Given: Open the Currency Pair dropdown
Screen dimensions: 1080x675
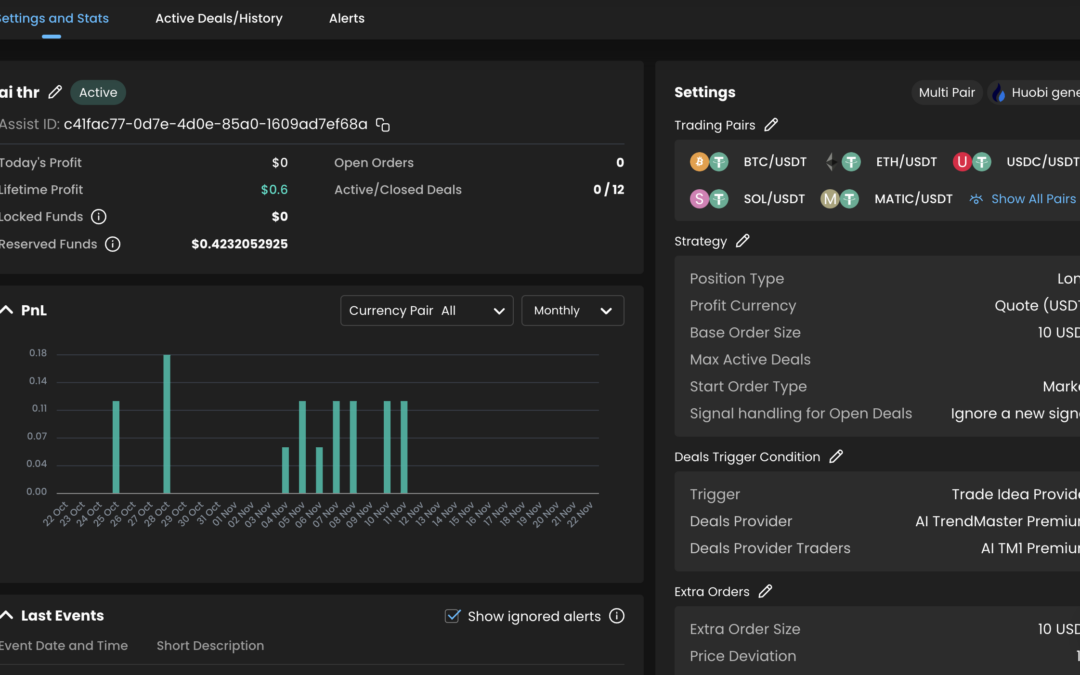Looking at the screenshot, I should tap(427, 311).
